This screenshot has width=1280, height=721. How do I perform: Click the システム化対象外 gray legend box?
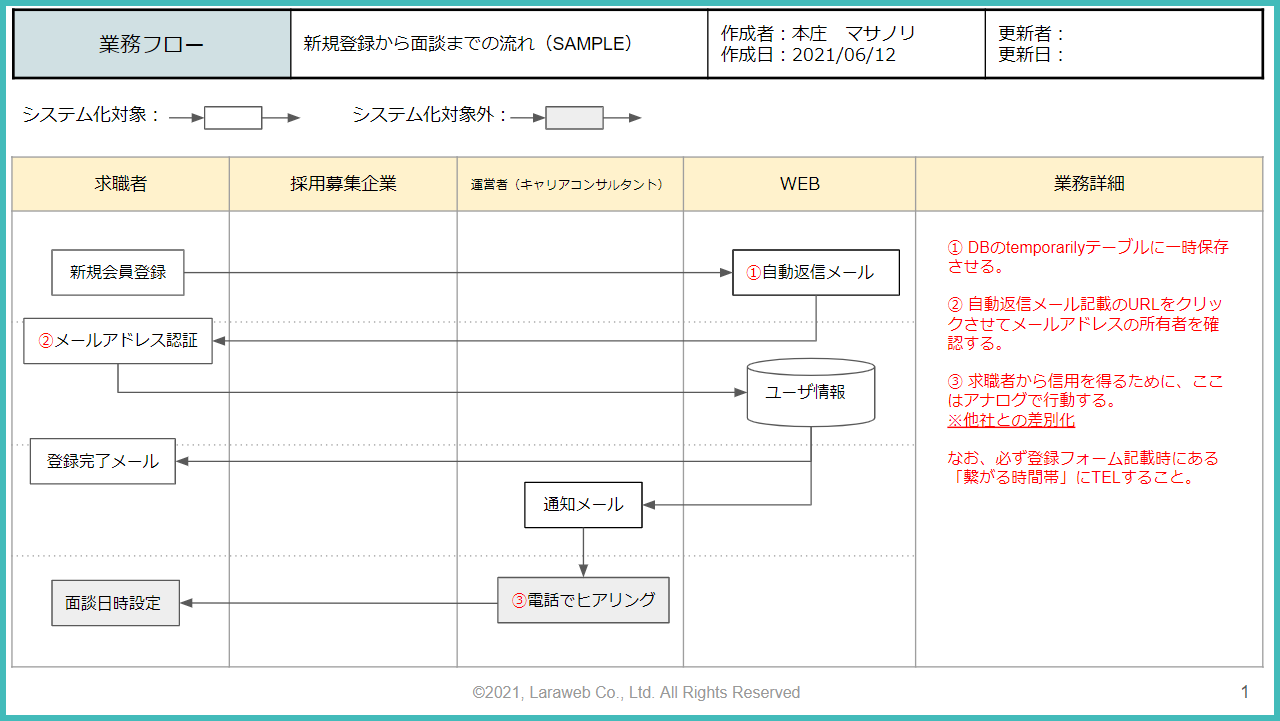(572, 117)
